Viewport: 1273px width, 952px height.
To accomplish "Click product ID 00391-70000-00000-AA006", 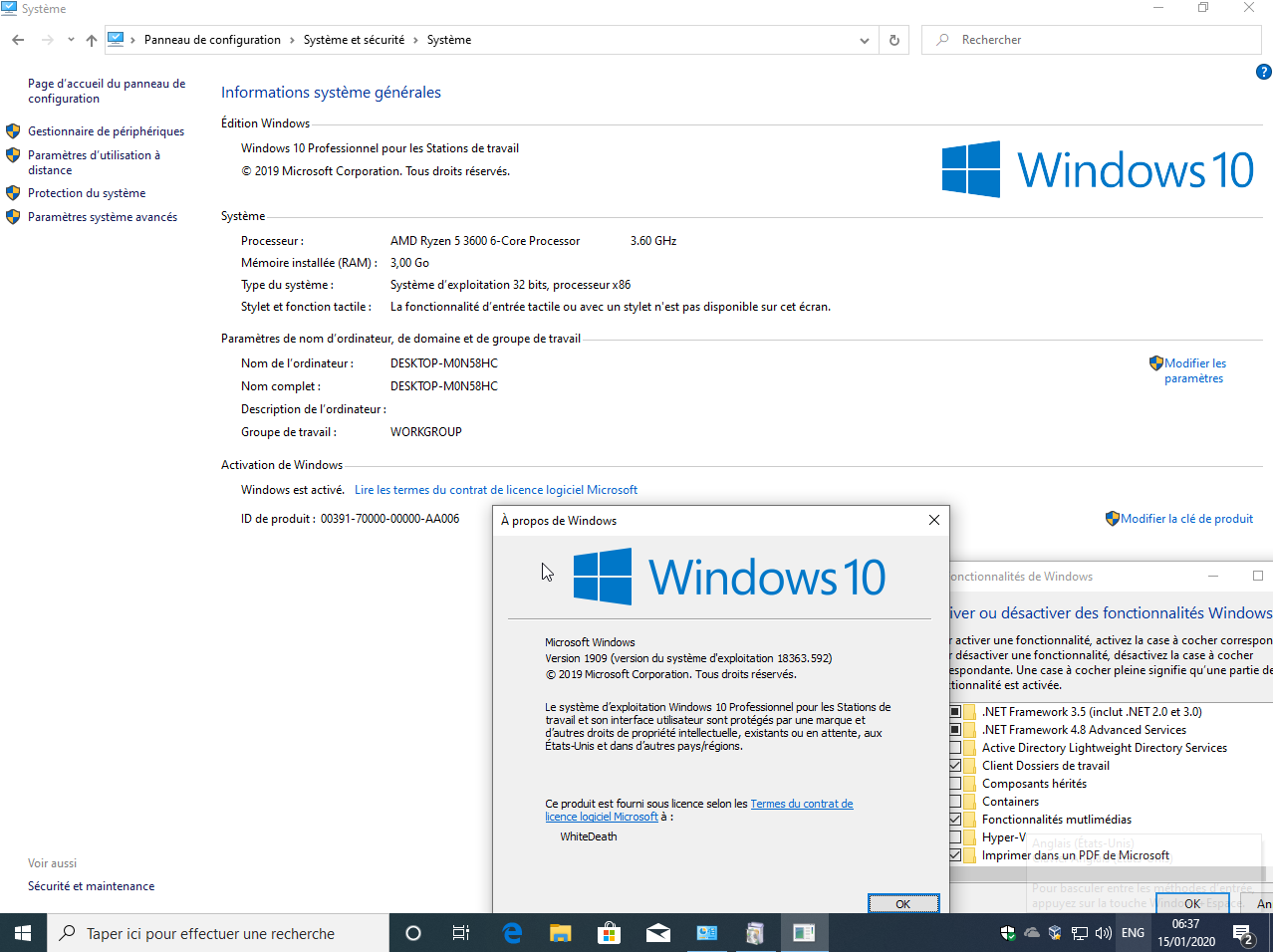I will [x=389, y=519].
